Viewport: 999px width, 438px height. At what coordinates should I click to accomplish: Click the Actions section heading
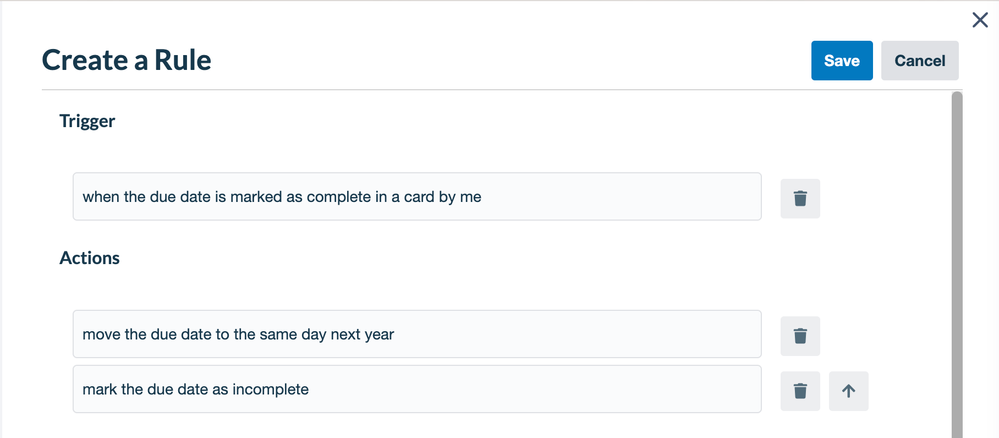point(89,258)
